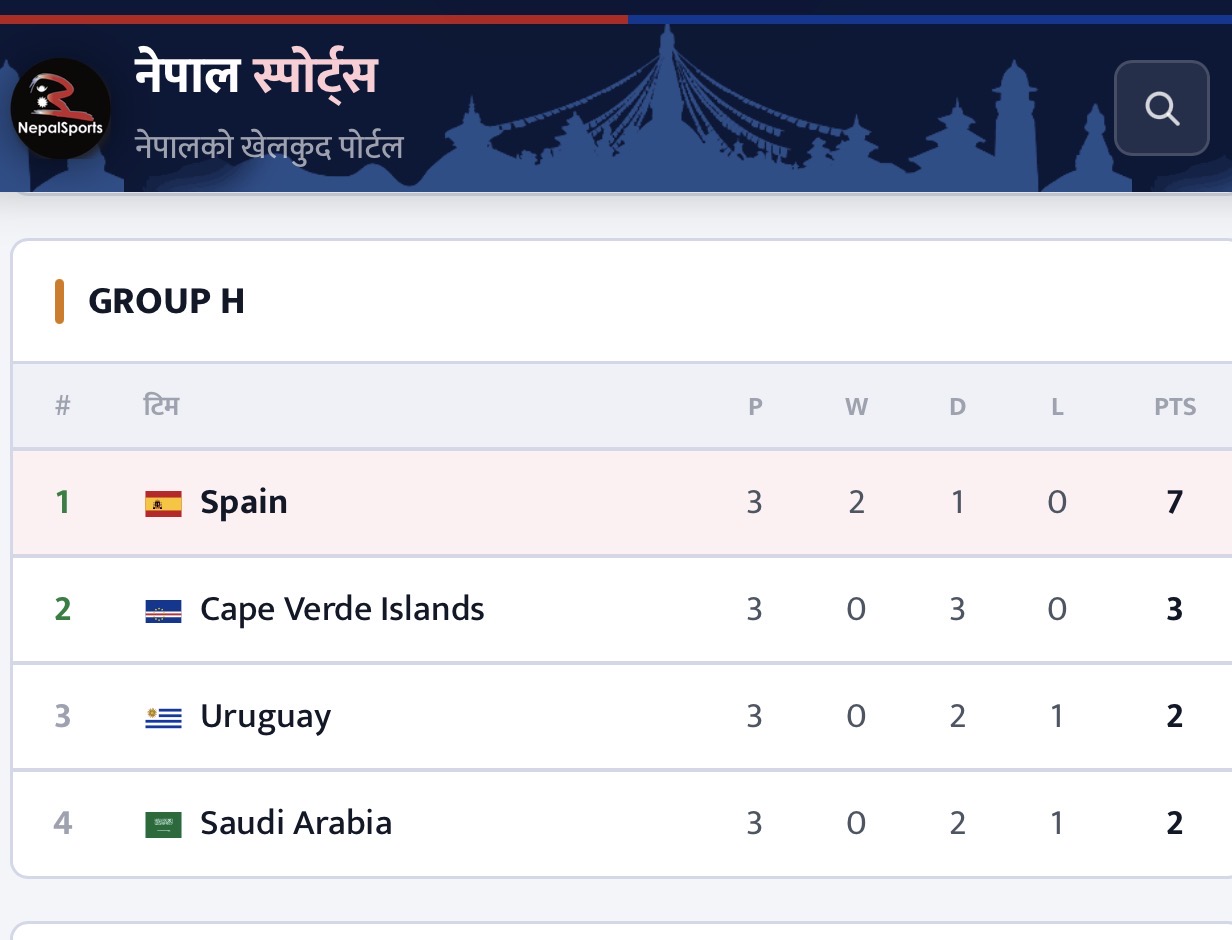Click the Spain flag icon
Viewport: 1232px width, 940px height.
(x=163, y=502)
